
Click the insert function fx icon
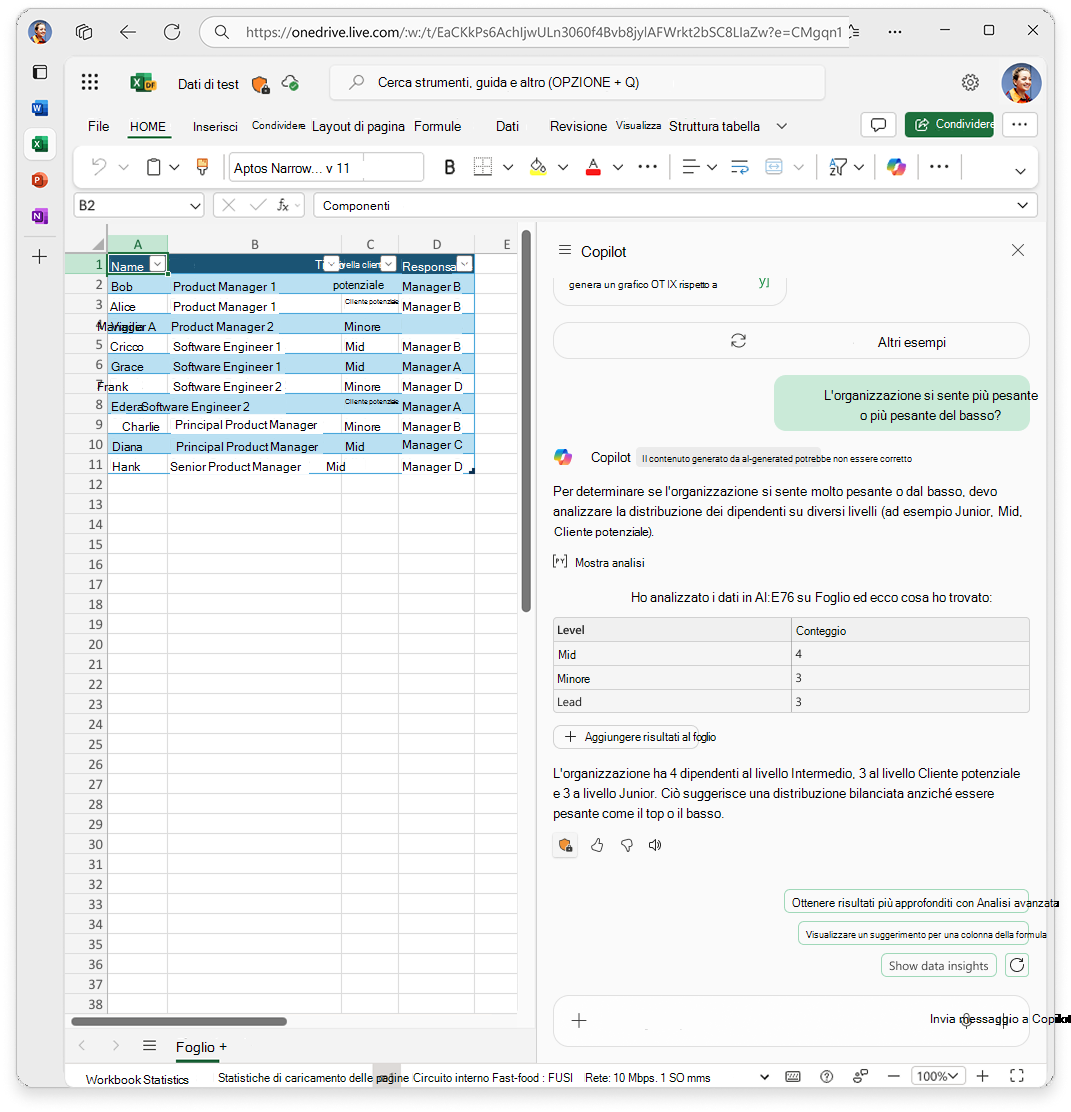click(282, 206)
